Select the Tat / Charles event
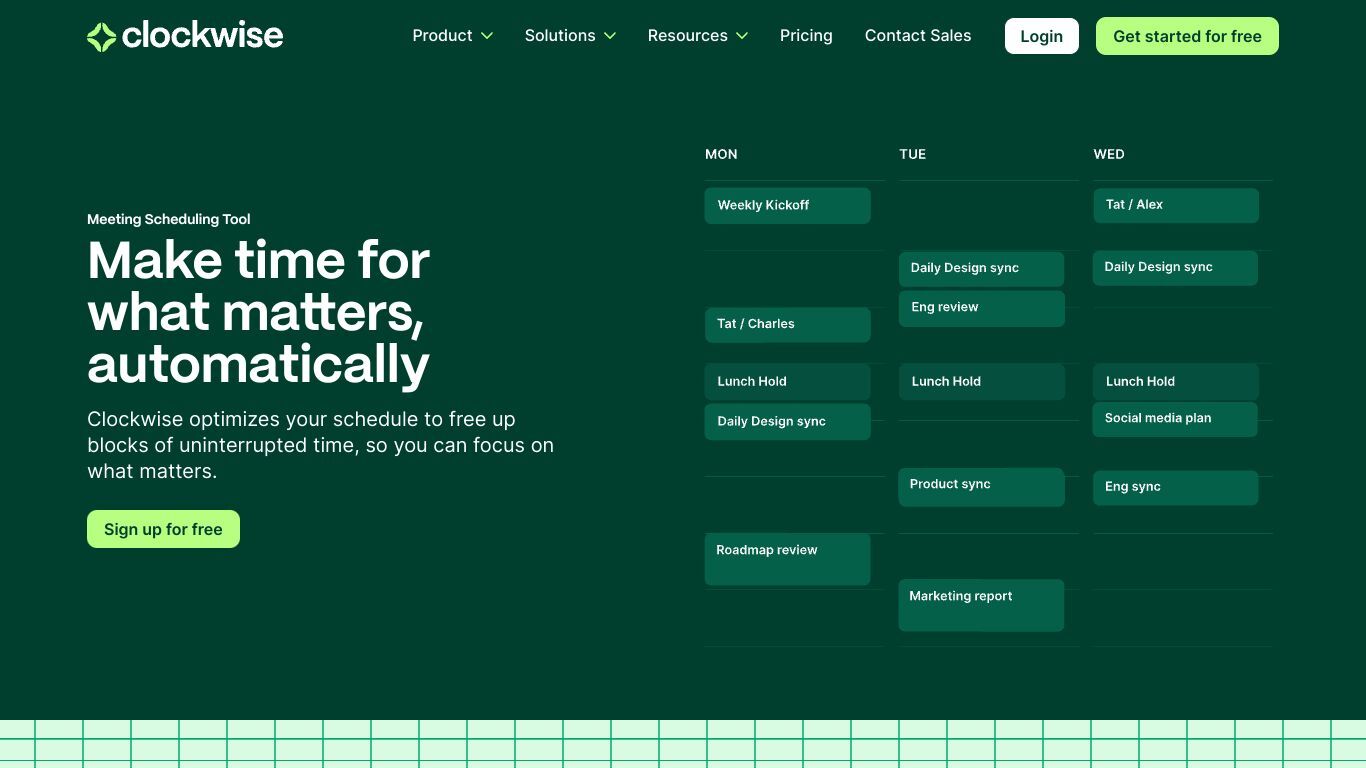The image size is (1366, 768). [787, 325]
